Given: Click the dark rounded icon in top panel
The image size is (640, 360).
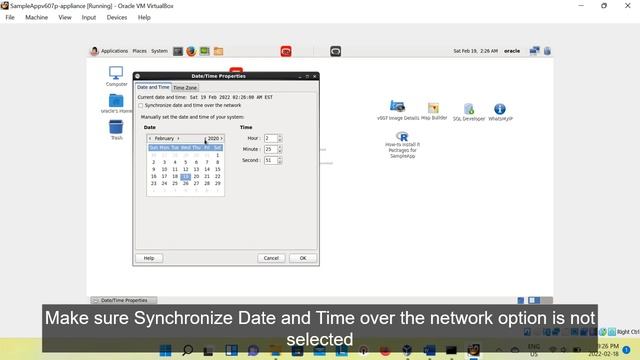Looking at the screenshot, I should 336,51.
